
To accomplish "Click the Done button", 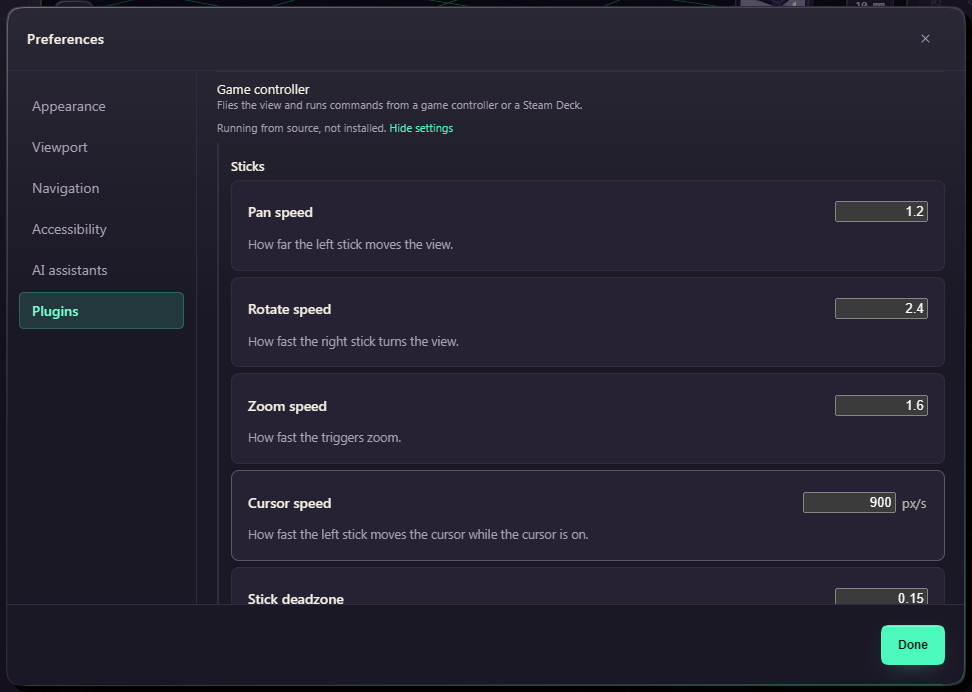I will [912, 645].
